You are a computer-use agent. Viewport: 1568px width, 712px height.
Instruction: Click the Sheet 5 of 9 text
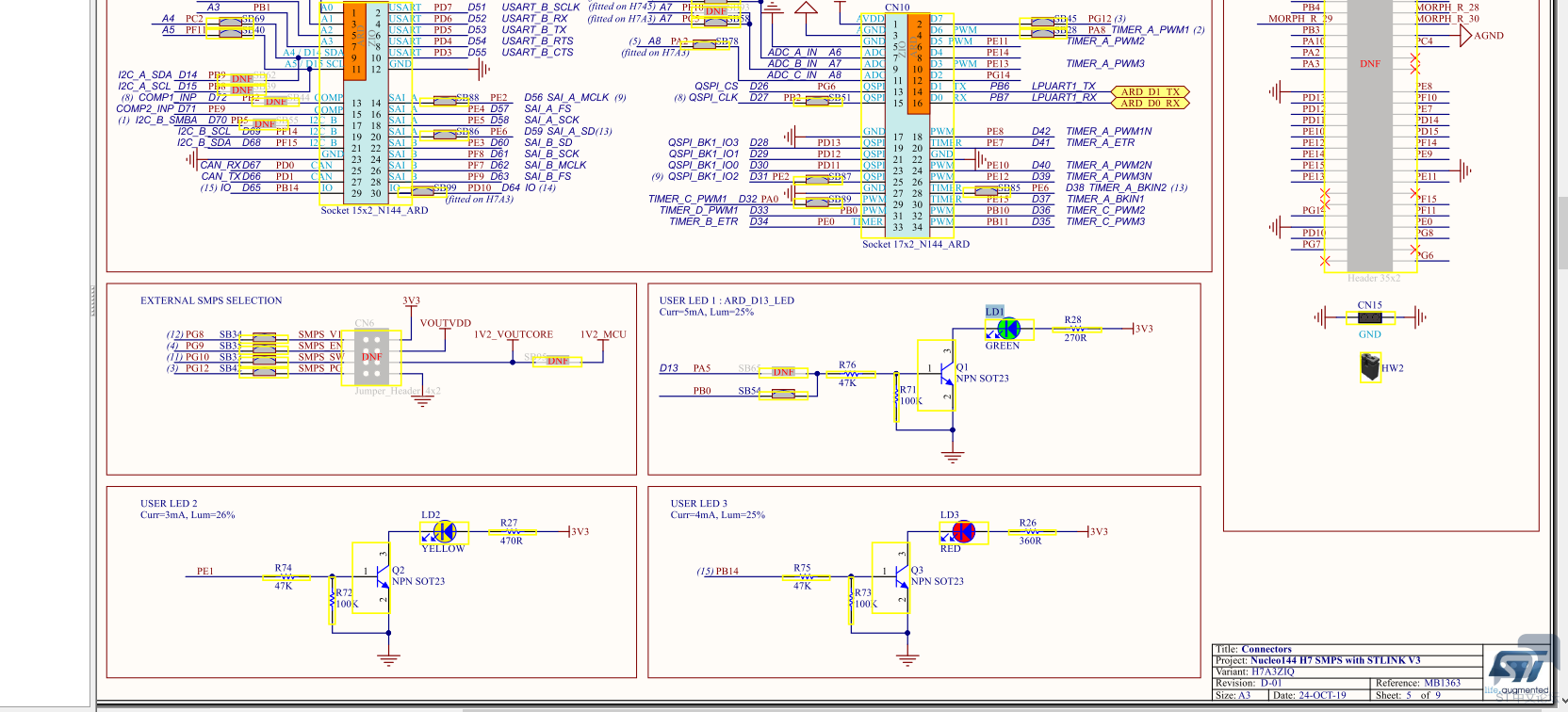(x=1409, y=695)
